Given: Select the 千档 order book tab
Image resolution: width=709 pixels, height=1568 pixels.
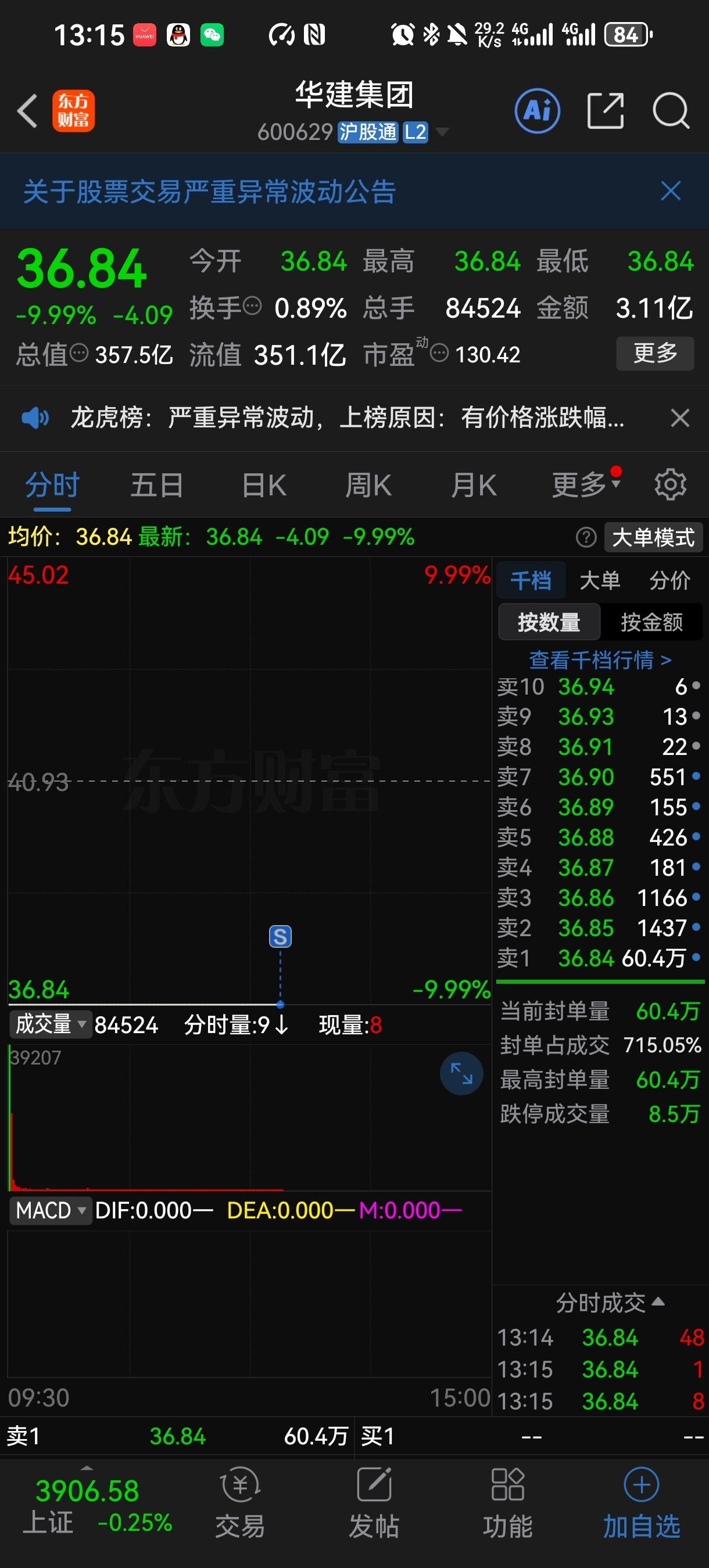Looking at the screenshot, I should coord(531,580).
